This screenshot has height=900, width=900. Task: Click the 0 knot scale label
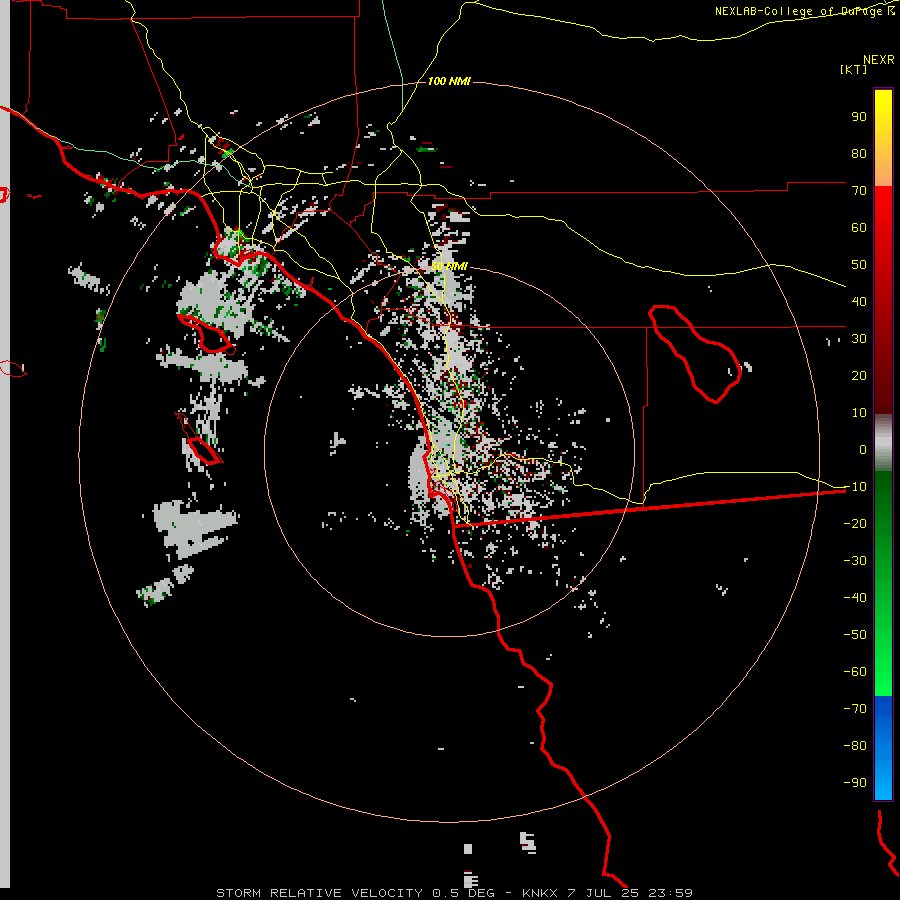point(863,449)
